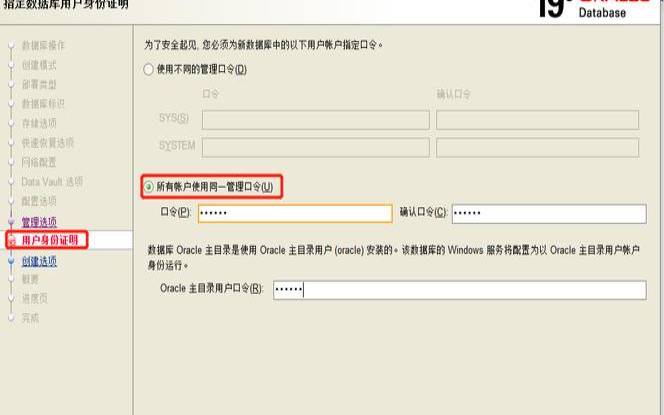Click the 创建模式 step in sidebar

(x=39, y=65)
